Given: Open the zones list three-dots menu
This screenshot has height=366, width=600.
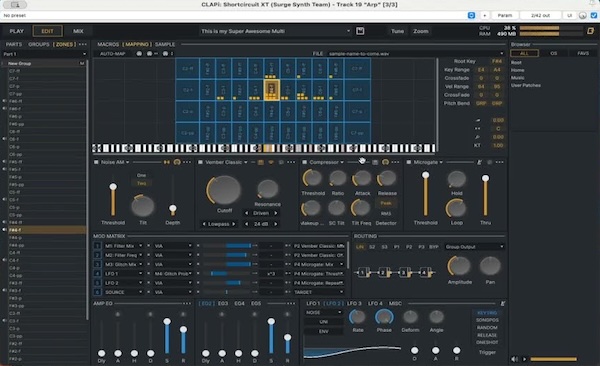Looking at the screenshot, I should pos(83,44).
